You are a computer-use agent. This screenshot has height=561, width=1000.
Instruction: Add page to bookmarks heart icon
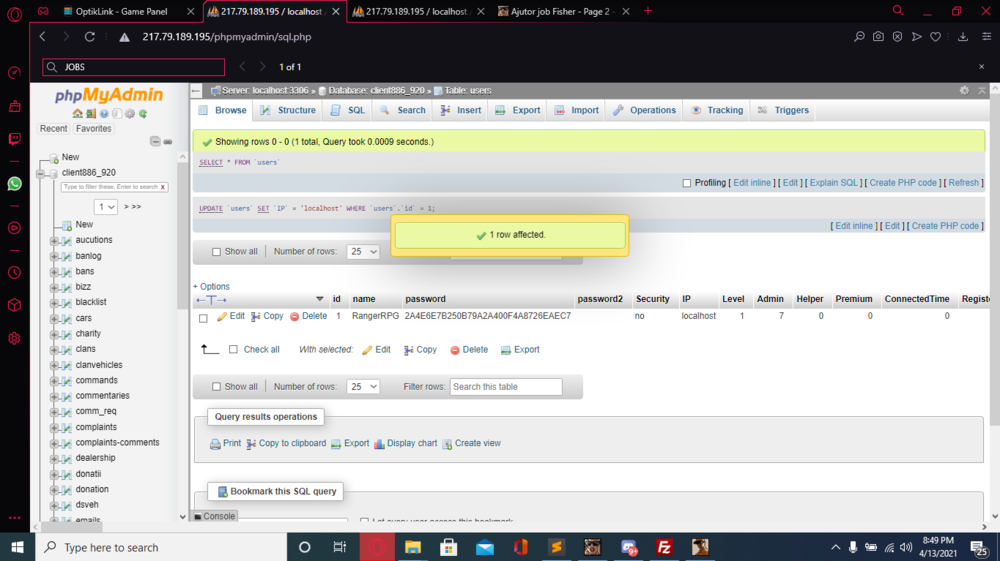[936, 37]
